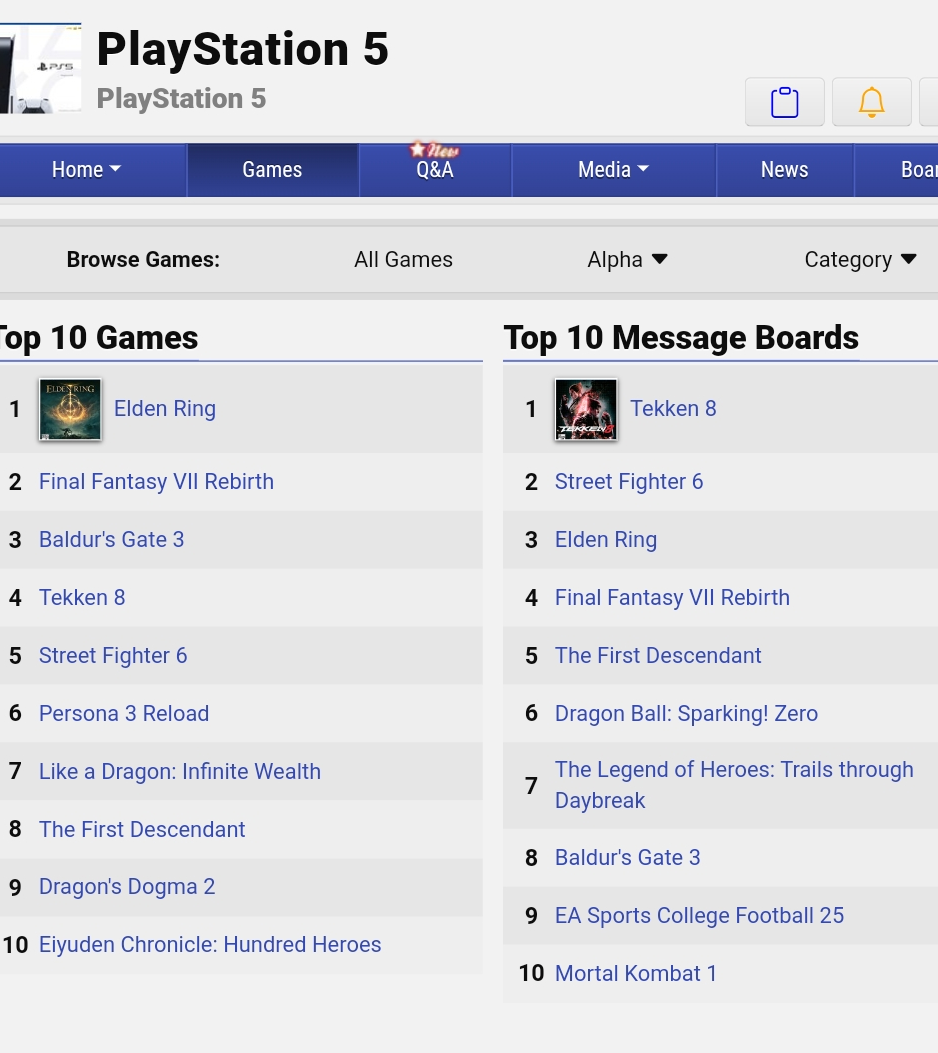Image resolution: width=938 pixels, height=1053 pixels.
Task: Open Elden Ring in Top 10 Games
Action: click(x=165, y=408)
